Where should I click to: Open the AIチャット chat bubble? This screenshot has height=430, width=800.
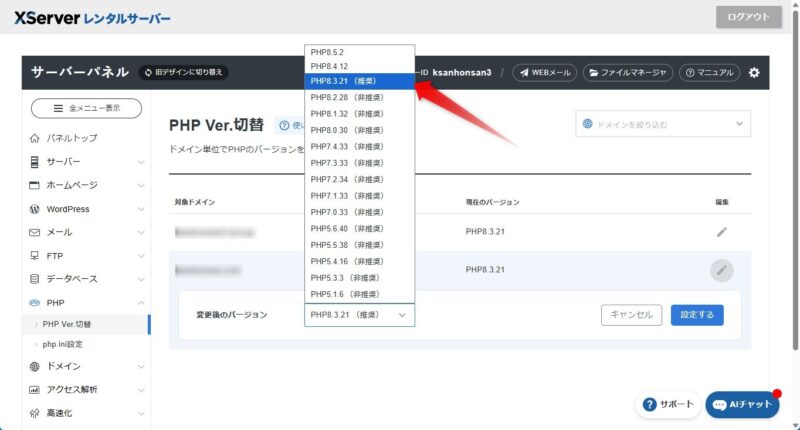pyautogui.click(x=742, y=404)
